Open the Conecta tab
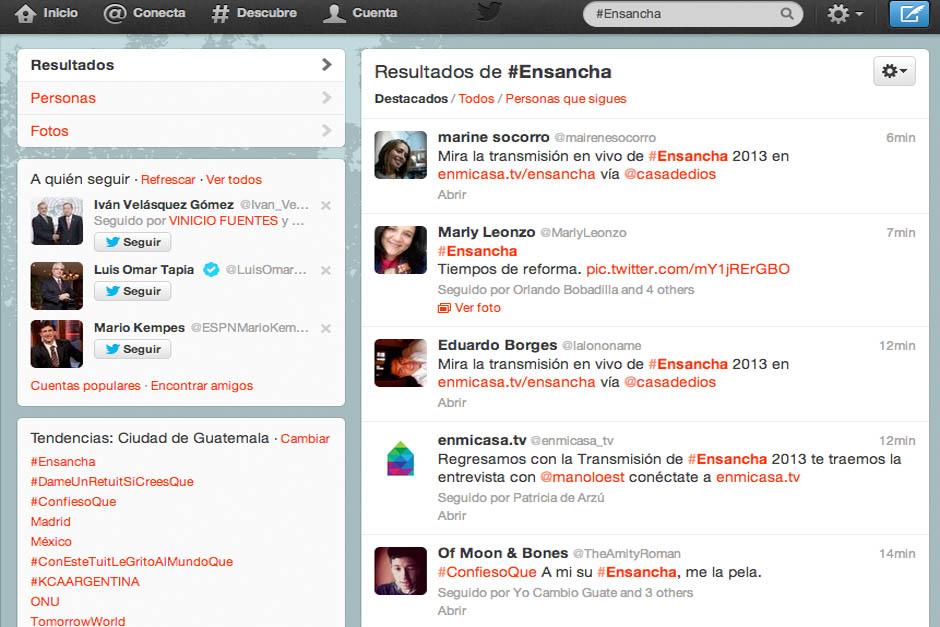This screenshot has height=627, width=940. point(145,13)
